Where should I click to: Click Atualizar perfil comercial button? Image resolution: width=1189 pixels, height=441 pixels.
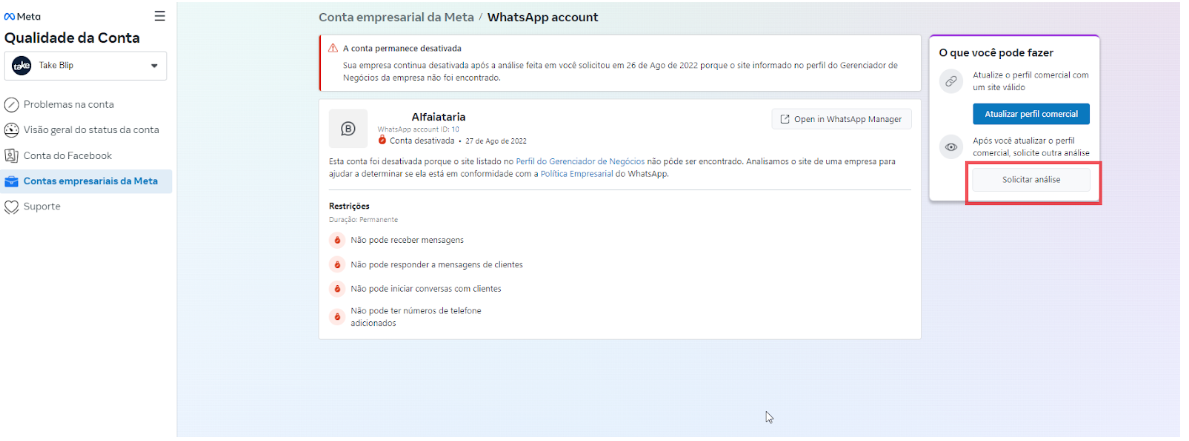[1031, 114]
